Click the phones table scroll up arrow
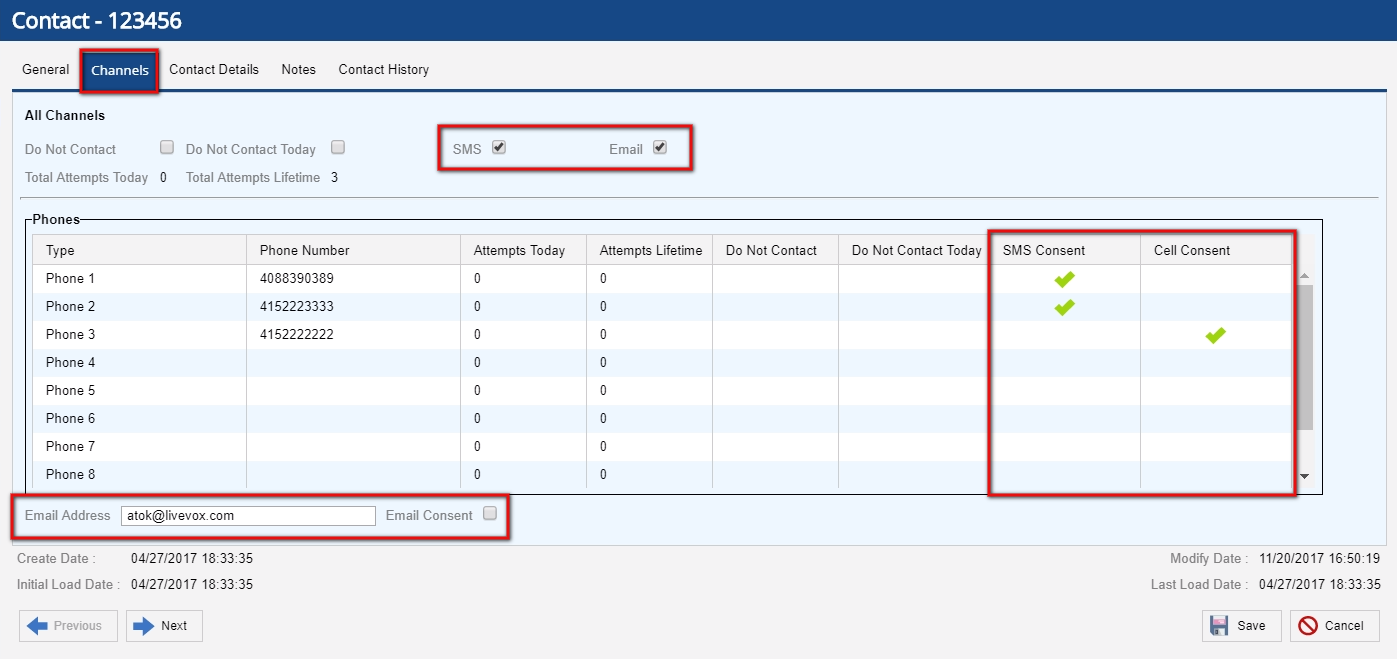1397x659 pixels. [1304, 276]
